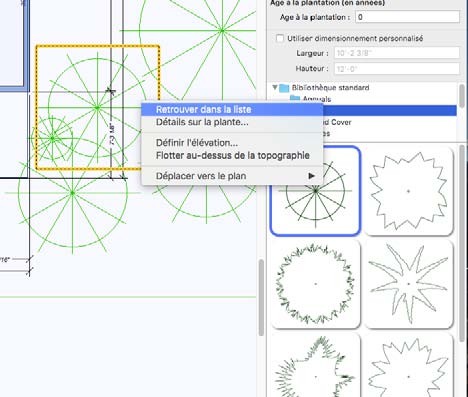
Task: Click the 'Annuals' folder icon
Action: (295, 98)
